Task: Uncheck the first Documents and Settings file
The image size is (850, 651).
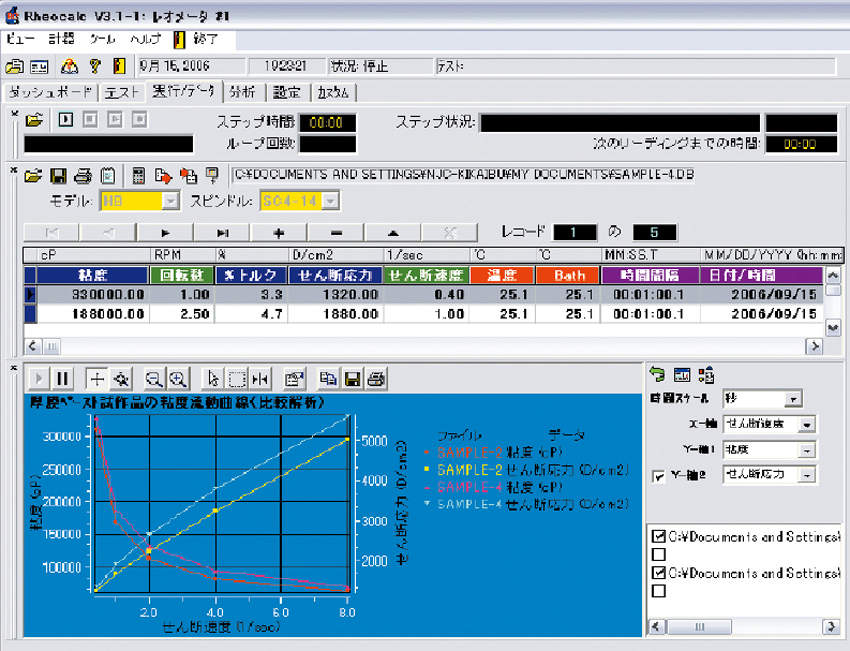Action: coord(659,536)
